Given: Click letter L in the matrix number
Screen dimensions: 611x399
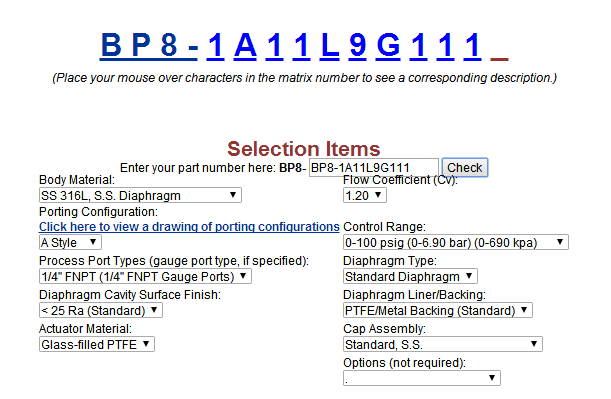Looking at the screenshot, I should point(329,46).
